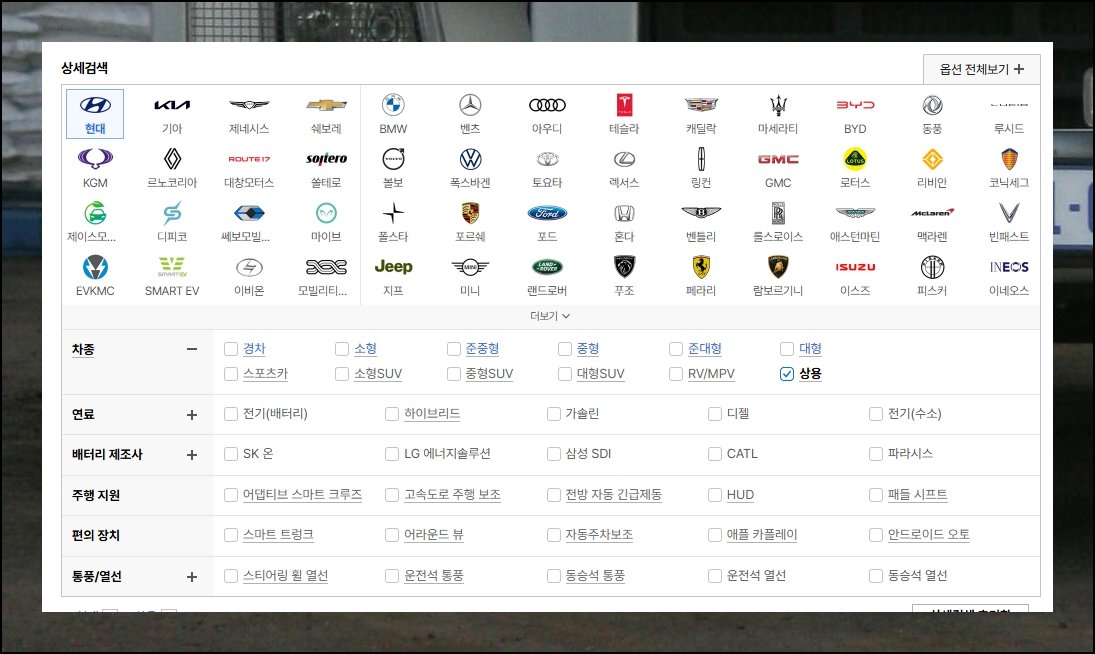Viewport: 1095px width, 654px height.
Task: Select the Lamborghini (람보르기니) logo
Action: coord(778,267)
